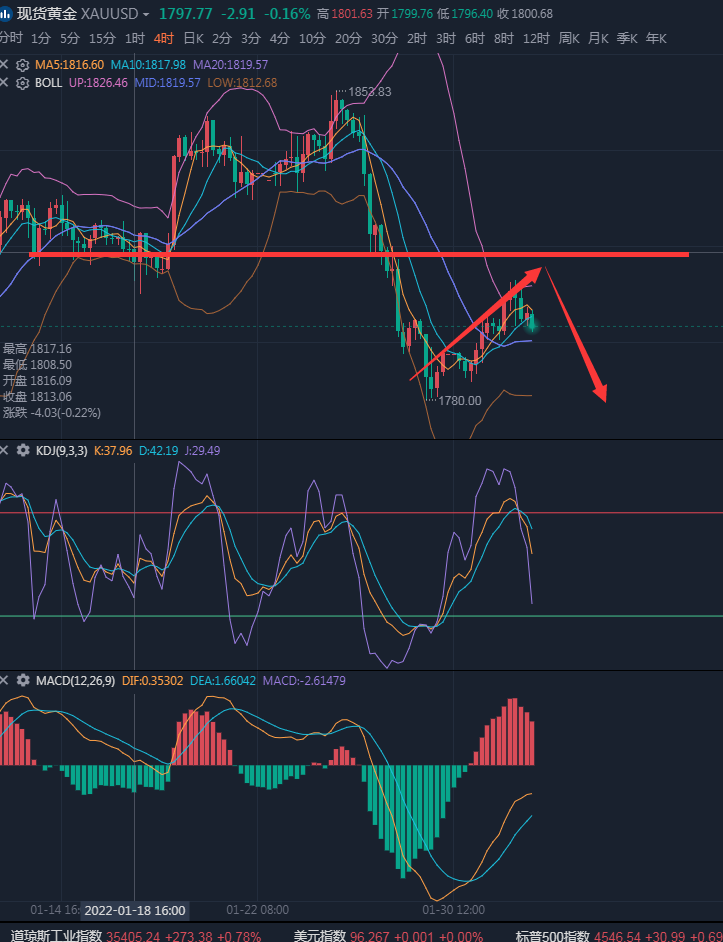
Task: Select the 15分 timeframe
Action: click(x=102, y=38)
